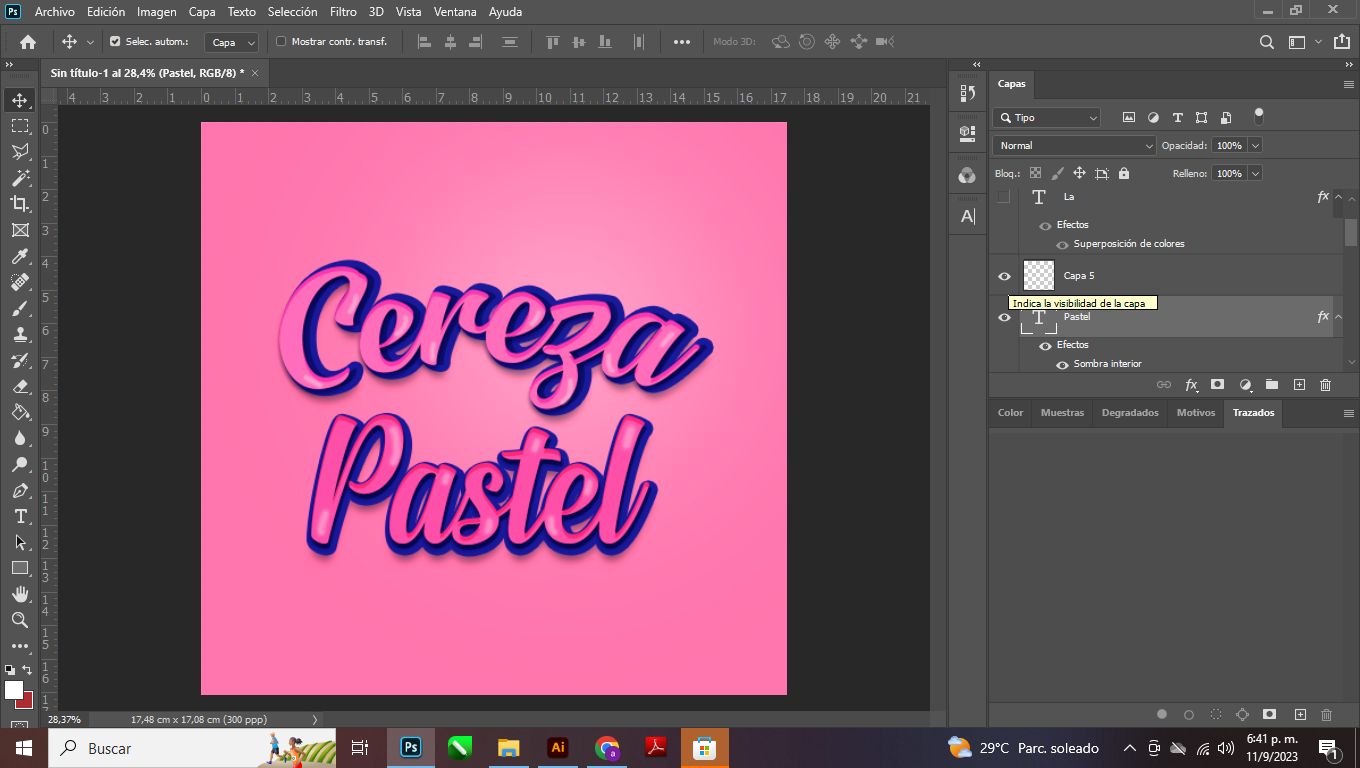Open the Tipo layer filter dropdown
This screenshot has height=768, width=1360.
(1047, 117)
